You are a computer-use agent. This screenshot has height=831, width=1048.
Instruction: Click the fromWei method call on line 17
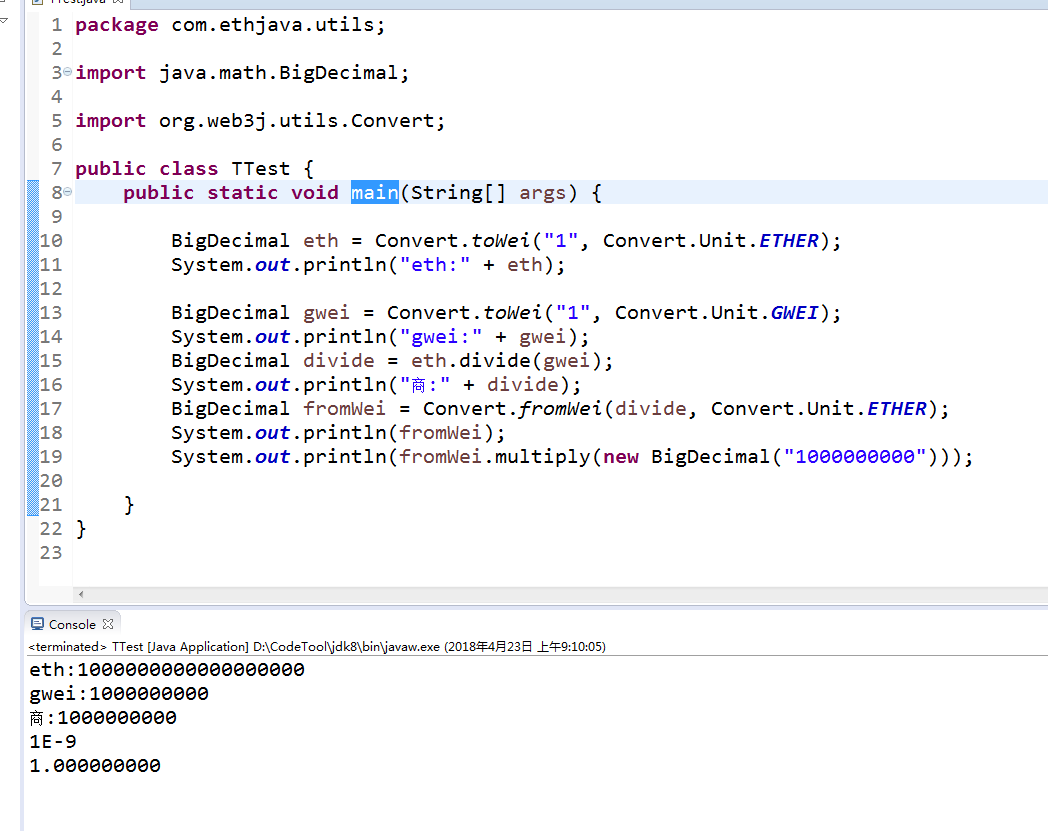(x=560, y=409)
